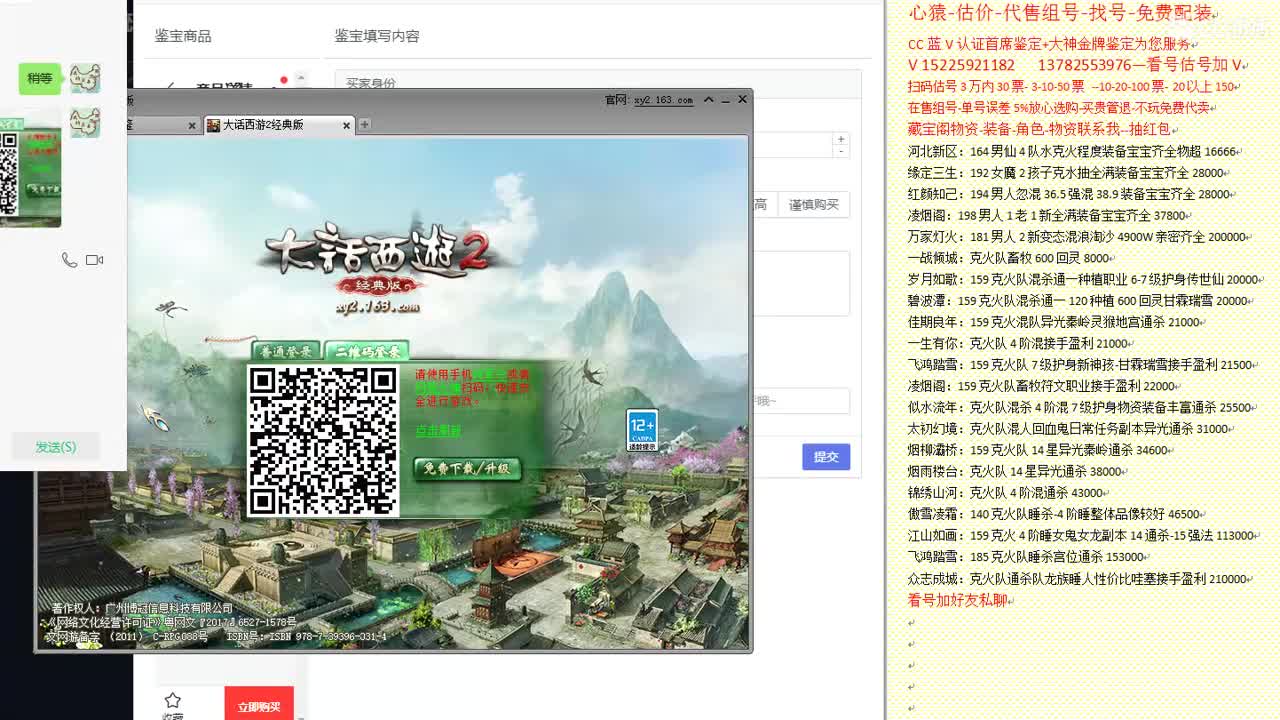Click the red 立即购买 button
1280x720 pixels.
pos(259,707)
